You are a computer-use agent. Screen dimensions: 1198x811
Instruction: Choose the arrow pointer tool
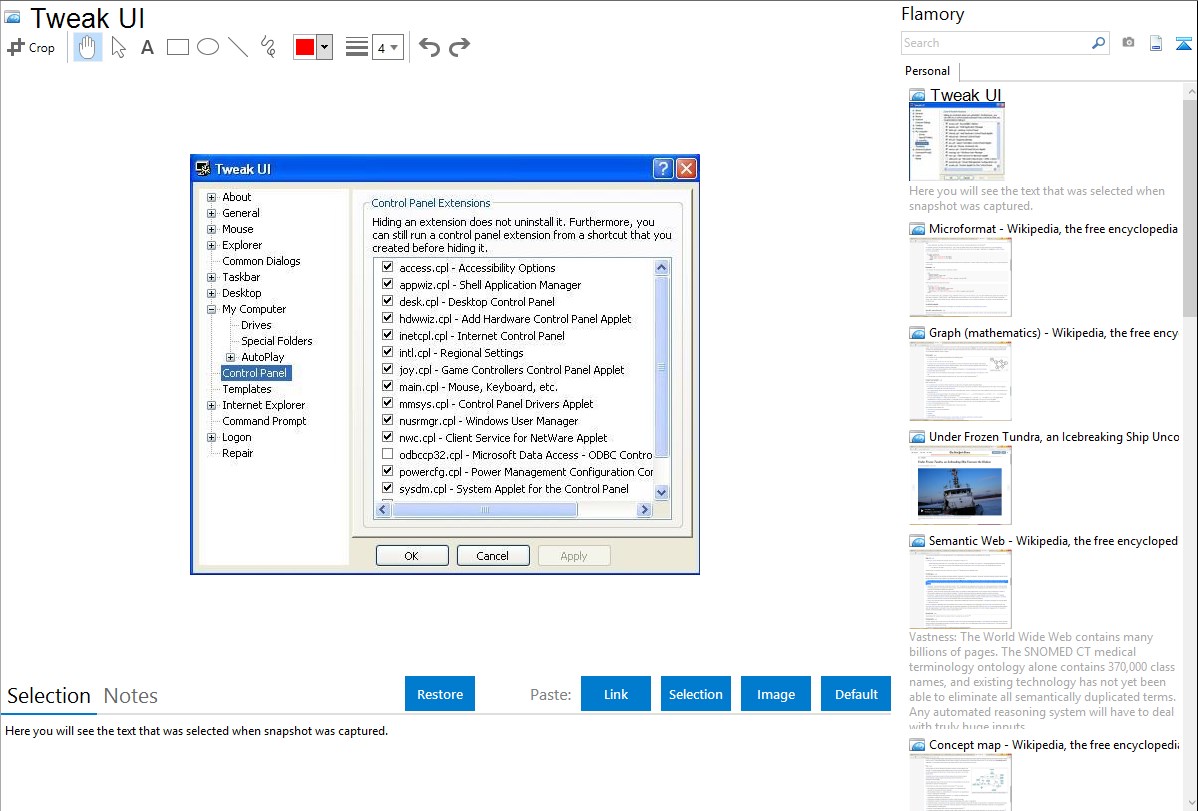(118, 47)
